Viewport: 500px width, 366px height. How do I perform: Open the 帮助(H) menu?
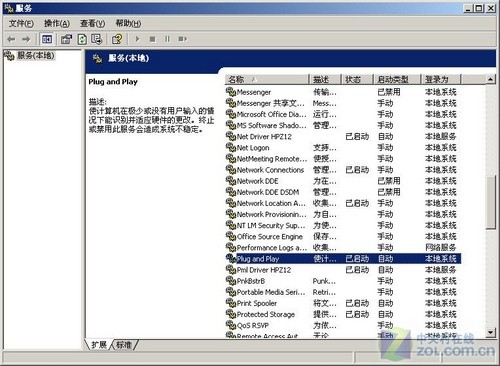point(128,23)
